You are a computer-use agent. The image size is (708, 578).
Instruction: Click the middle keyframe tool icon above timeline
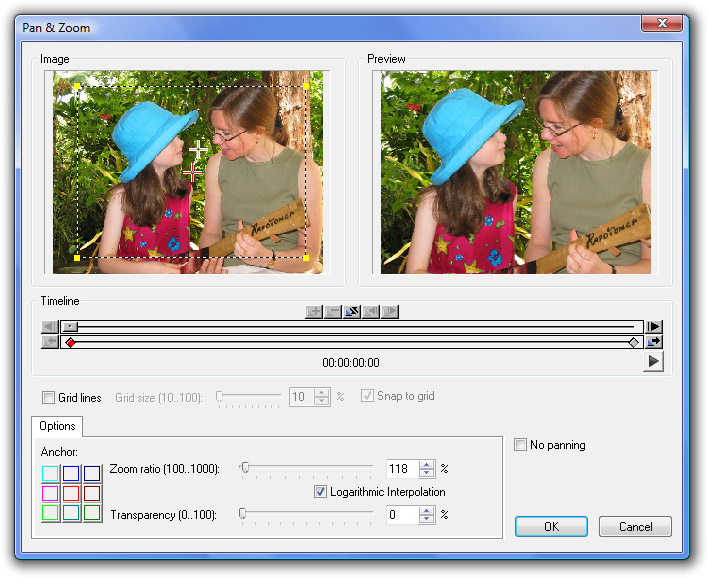point(352,312)
